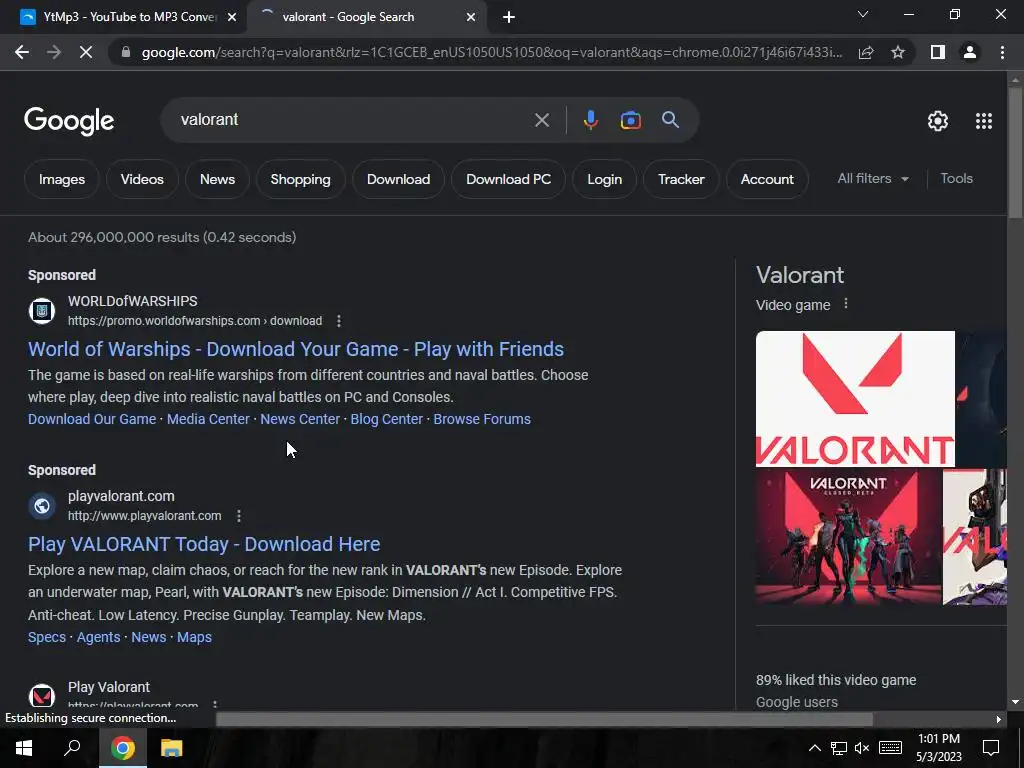Click the WORLDofWARSHIPS site favicon
Image resolution: width=1024 pixels, height=768 pixels.
click(42, 310)
